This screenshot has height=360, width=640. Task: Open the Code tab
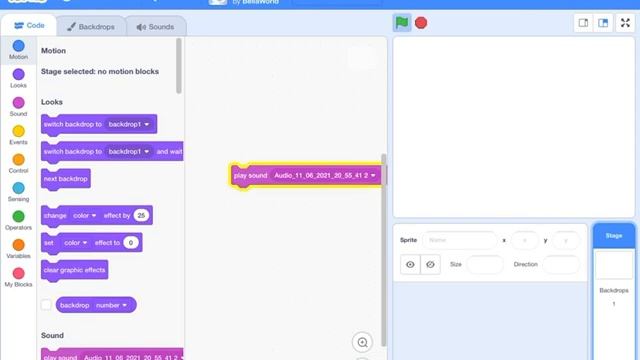pos(29,25)
